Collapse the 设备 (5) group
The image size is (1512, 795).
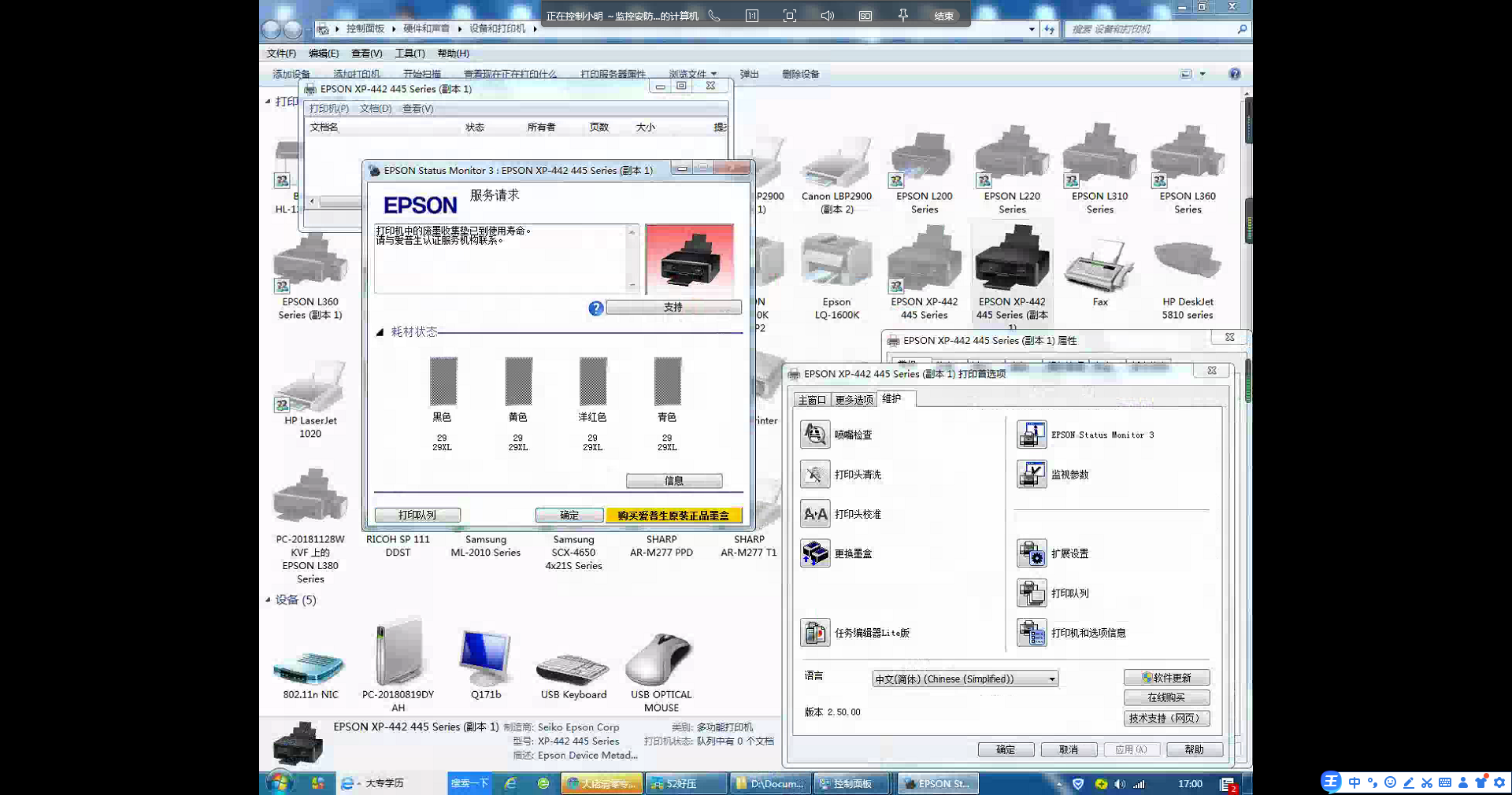(268, 600)
